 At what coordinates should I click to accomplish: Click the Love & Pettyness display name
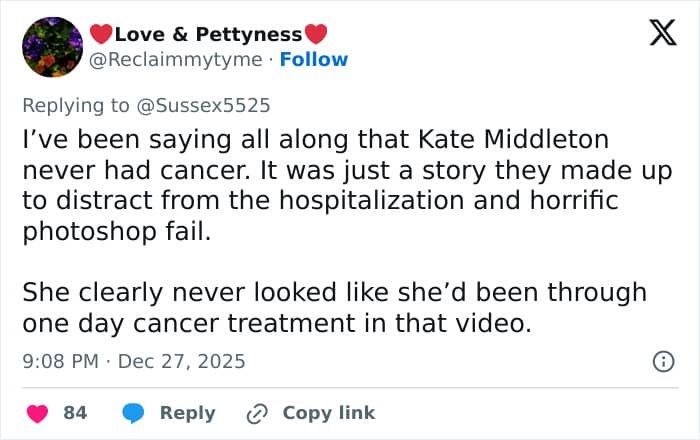tap(209, 34)
